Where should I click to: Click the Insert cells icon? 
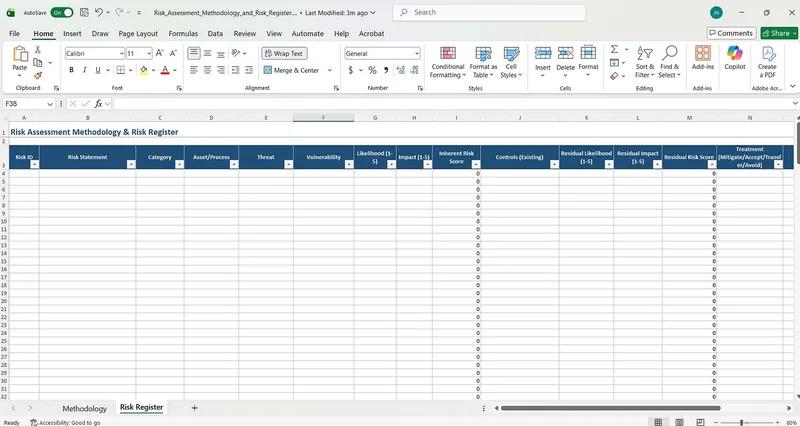pos(543,53)
